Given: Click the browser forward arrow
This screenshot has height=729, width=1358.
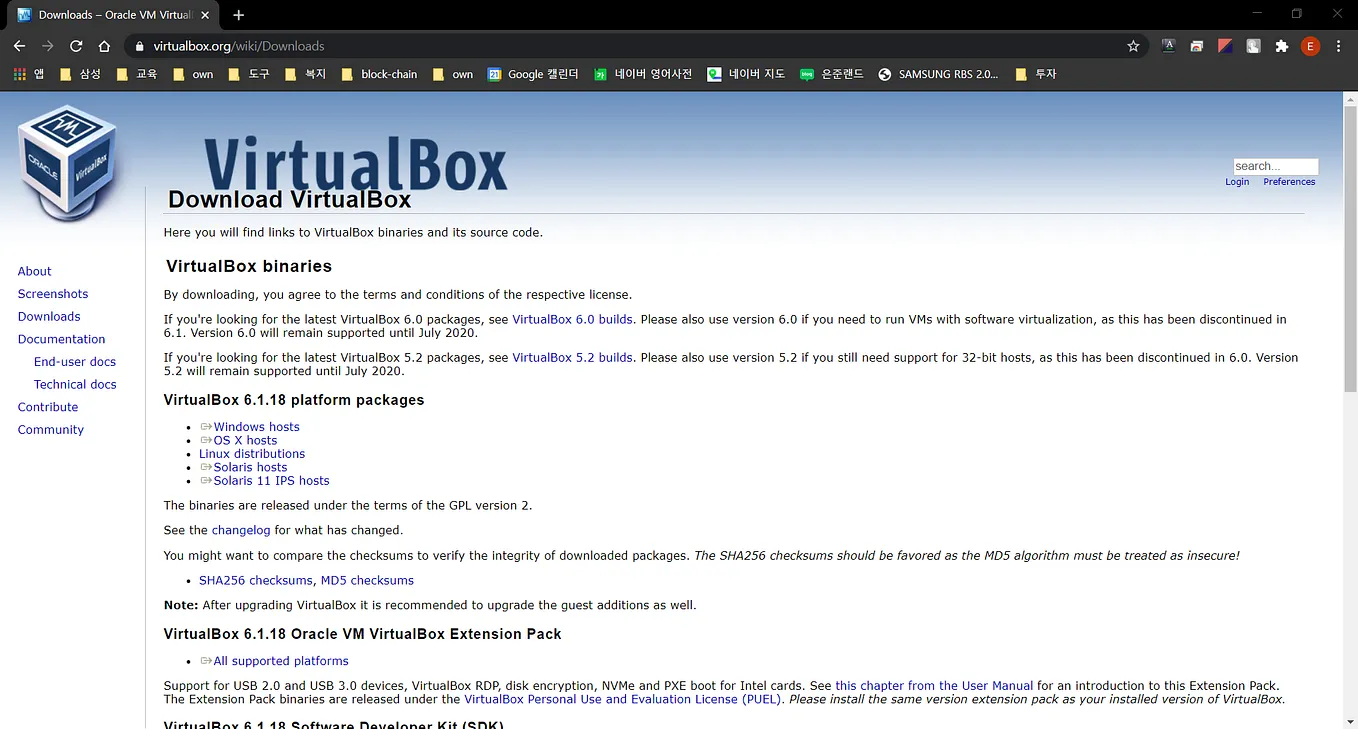Looking at the screenshot, I should coord(47,46).
